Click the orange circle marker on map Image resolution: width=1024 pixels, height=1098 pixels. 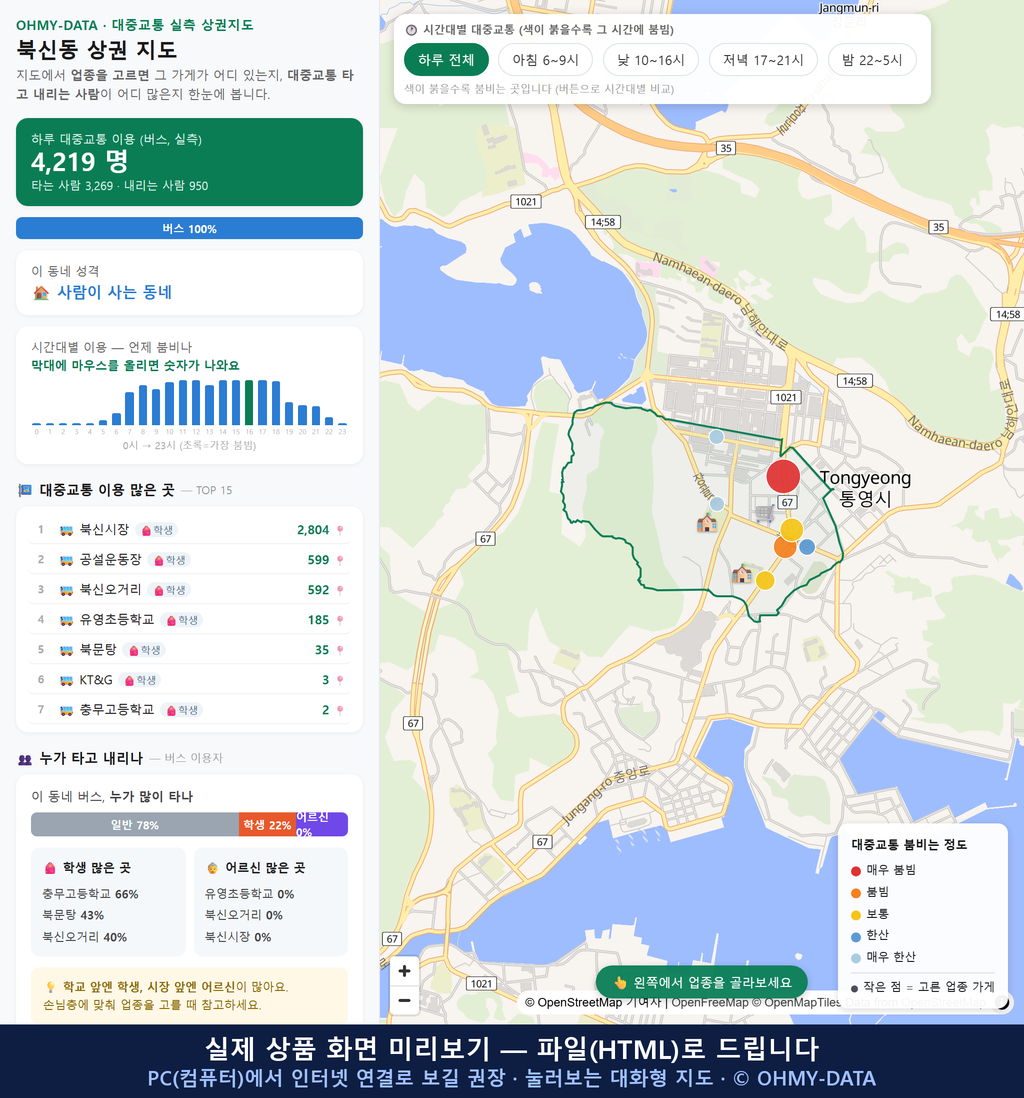(785, 547)
